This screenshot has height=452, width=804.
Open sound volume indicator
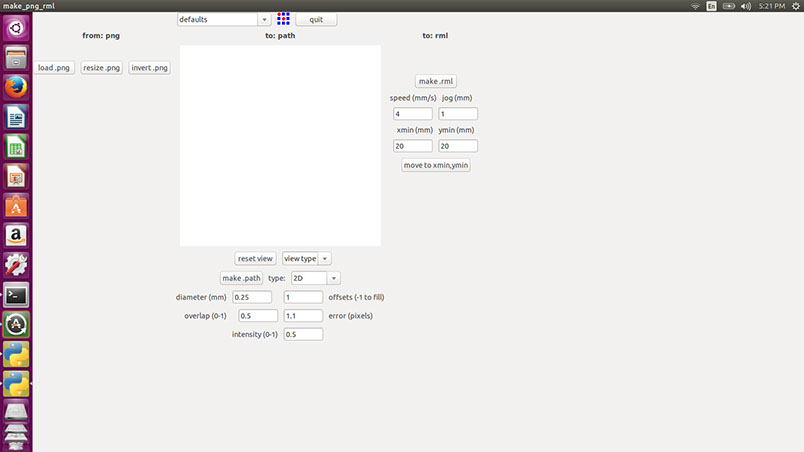pos(746,6)
